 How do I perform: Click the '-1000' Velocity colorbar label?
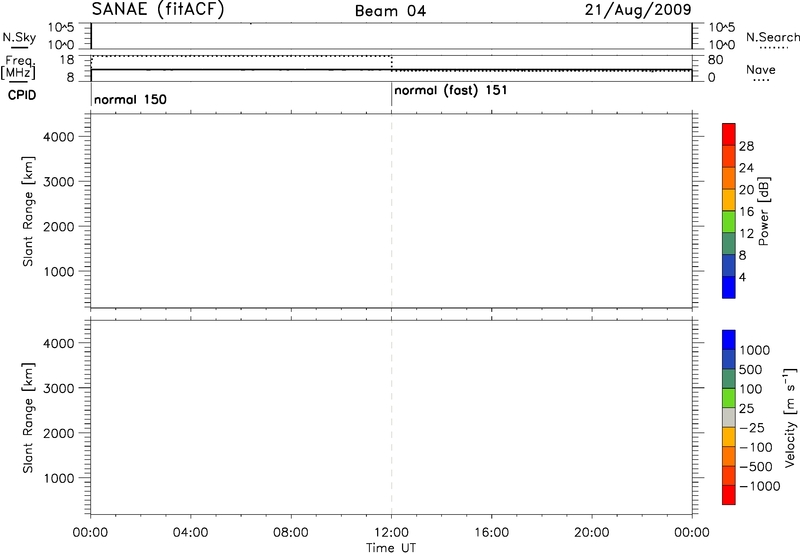coord(760,486)
